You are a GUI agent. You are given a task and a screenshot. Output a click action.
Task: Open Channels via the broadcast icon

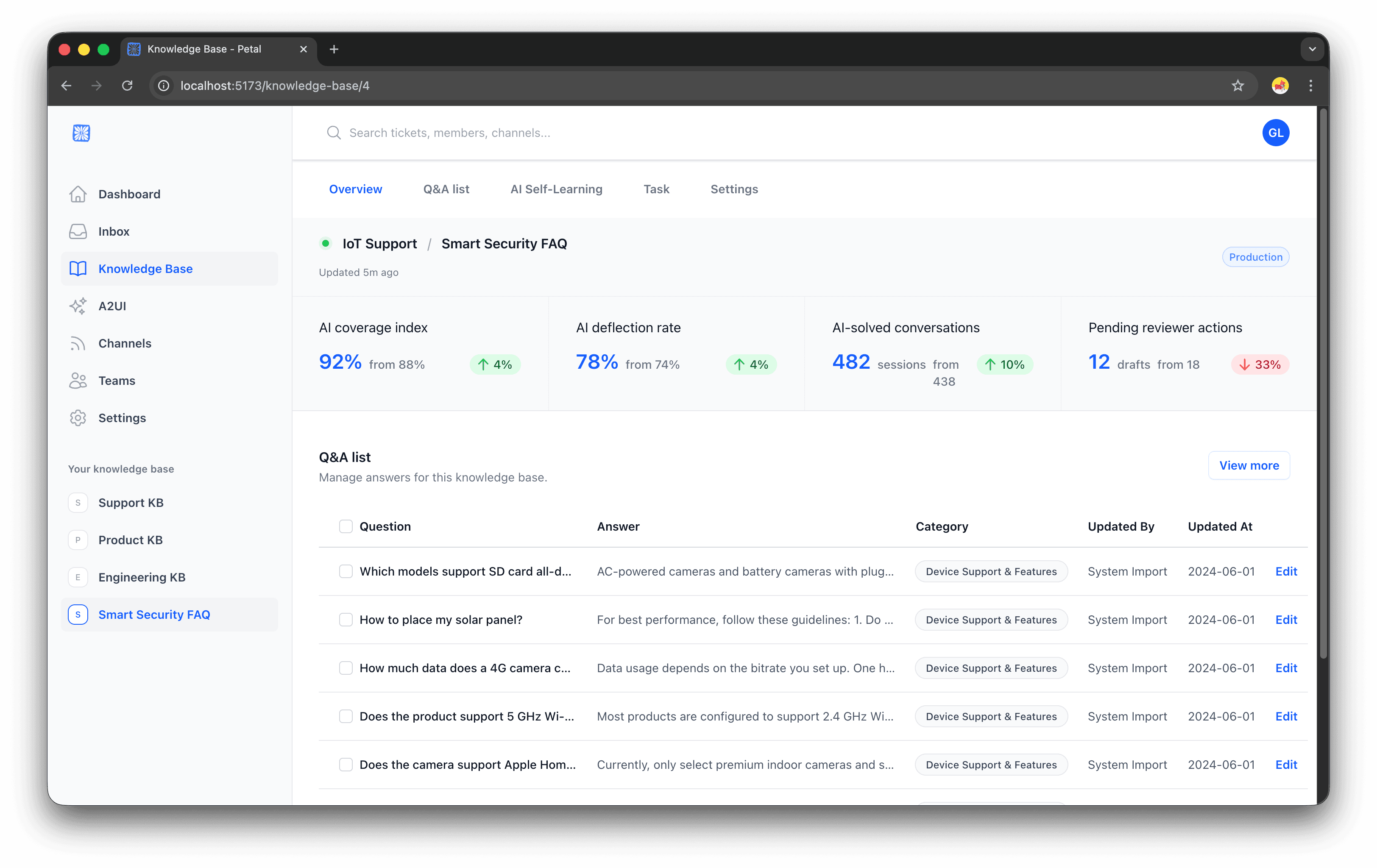coord(78,343)
